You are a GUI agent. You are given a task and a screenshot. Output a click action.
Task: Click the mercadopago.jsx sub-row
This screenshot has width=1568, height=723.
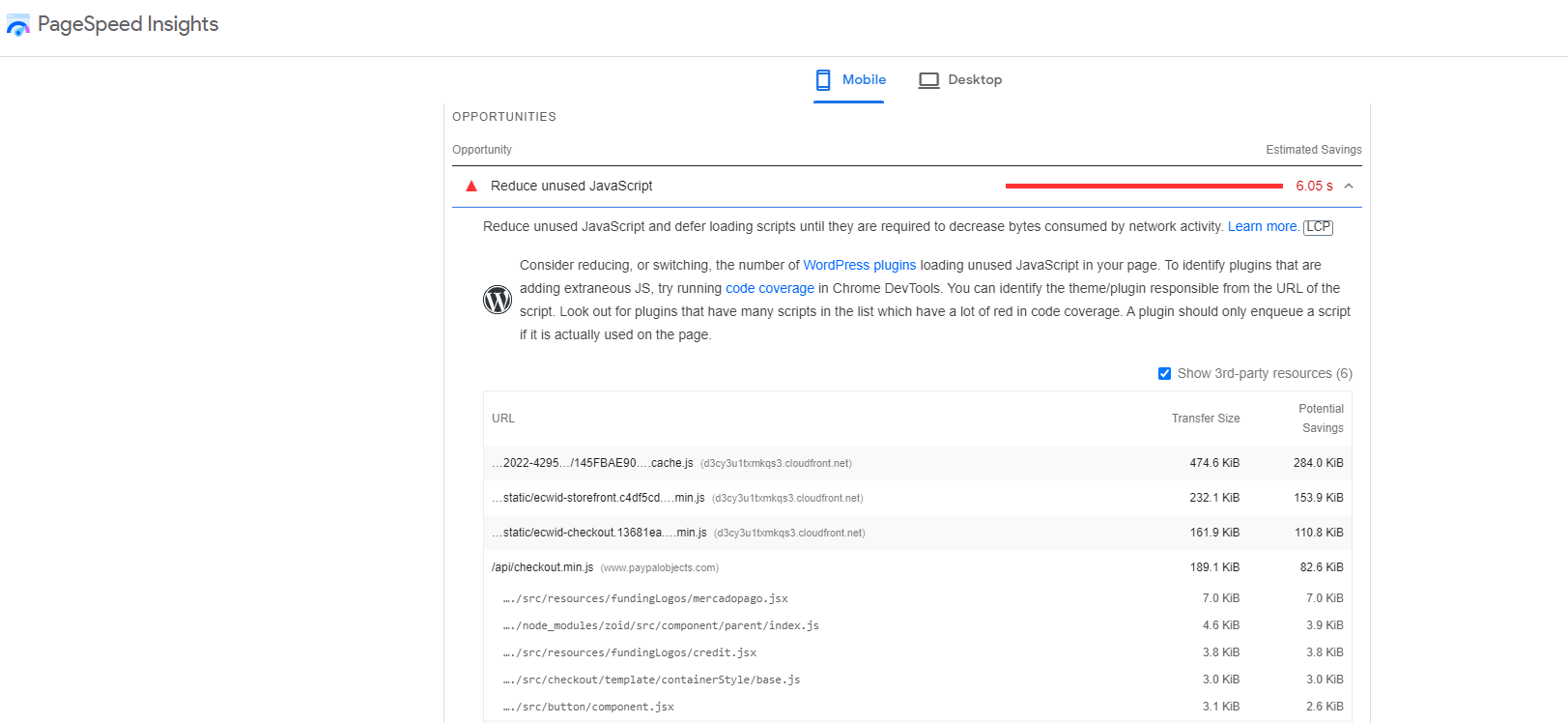coord(917,598)
